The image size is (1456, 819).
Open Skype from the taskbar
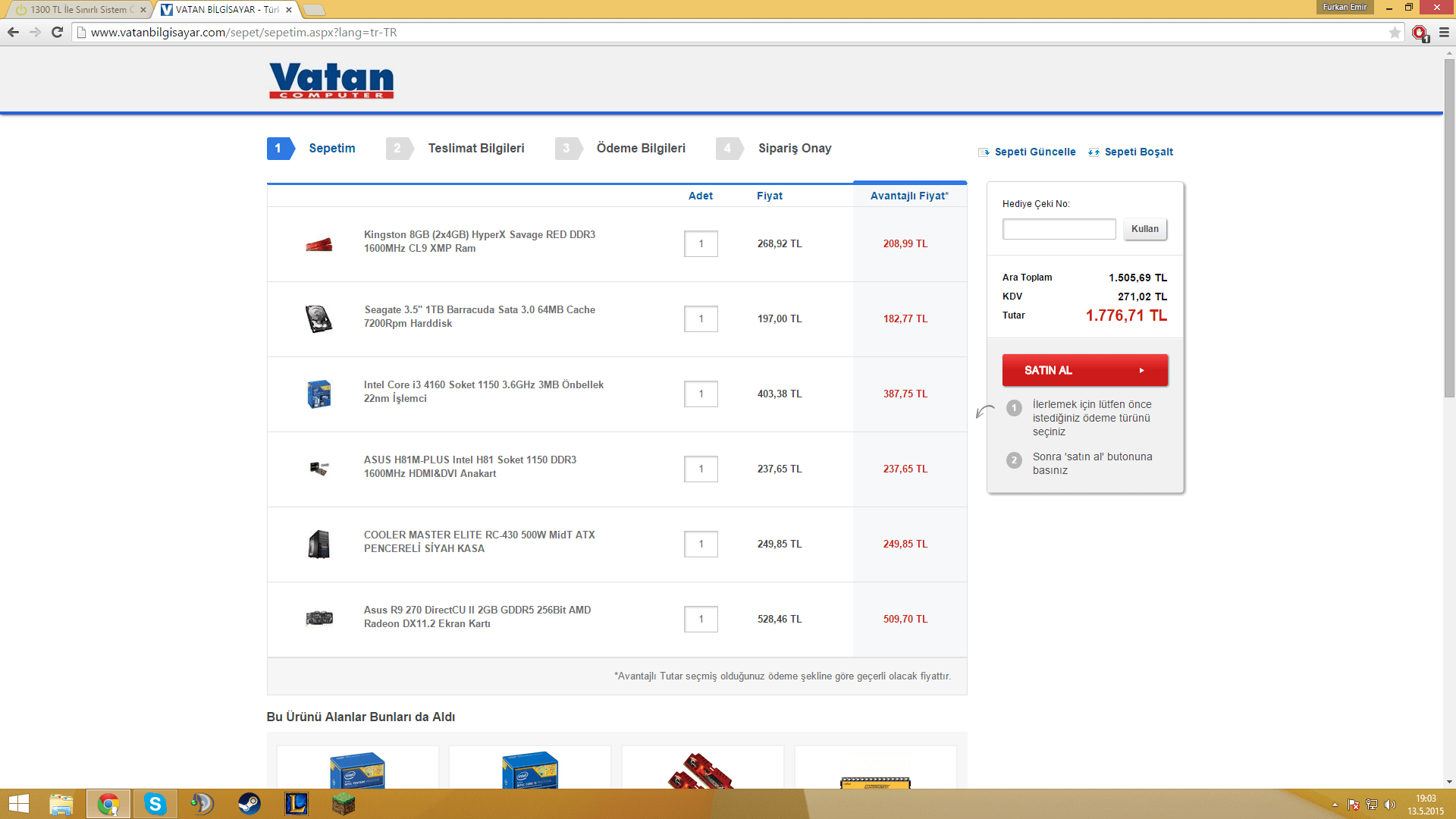[155, 804]
